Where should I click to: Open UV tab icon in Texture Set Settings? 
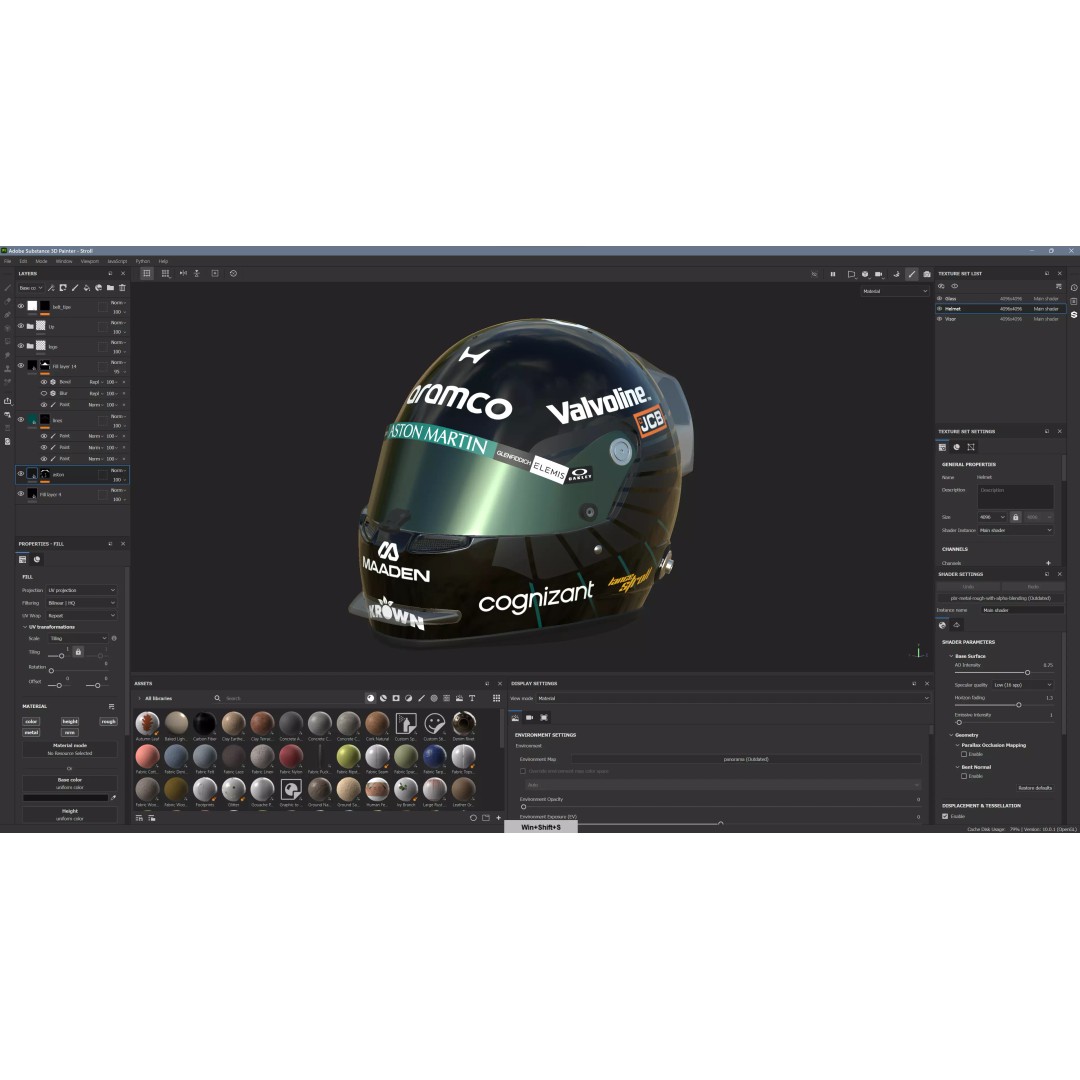[x=971, y=447]
